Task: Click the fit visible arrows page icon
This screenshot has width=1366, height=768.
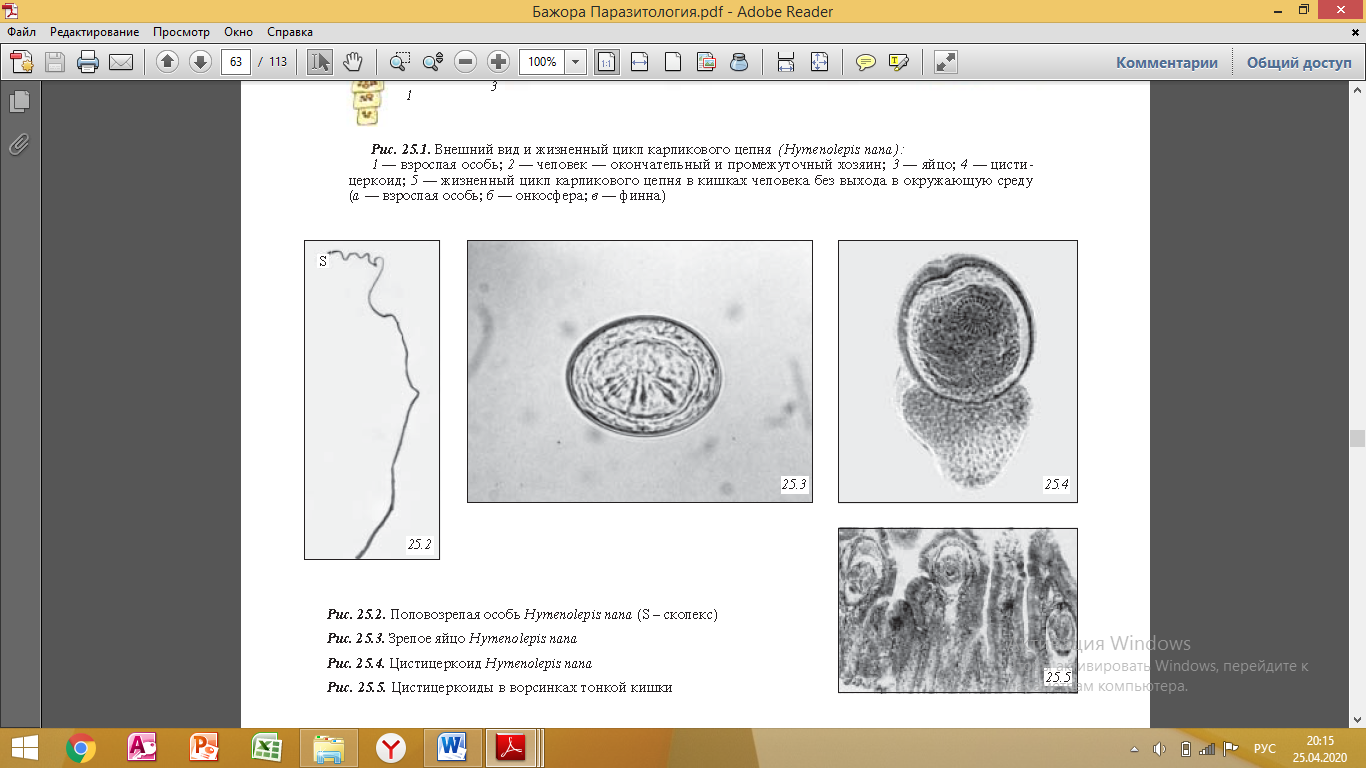Action: 819,62
